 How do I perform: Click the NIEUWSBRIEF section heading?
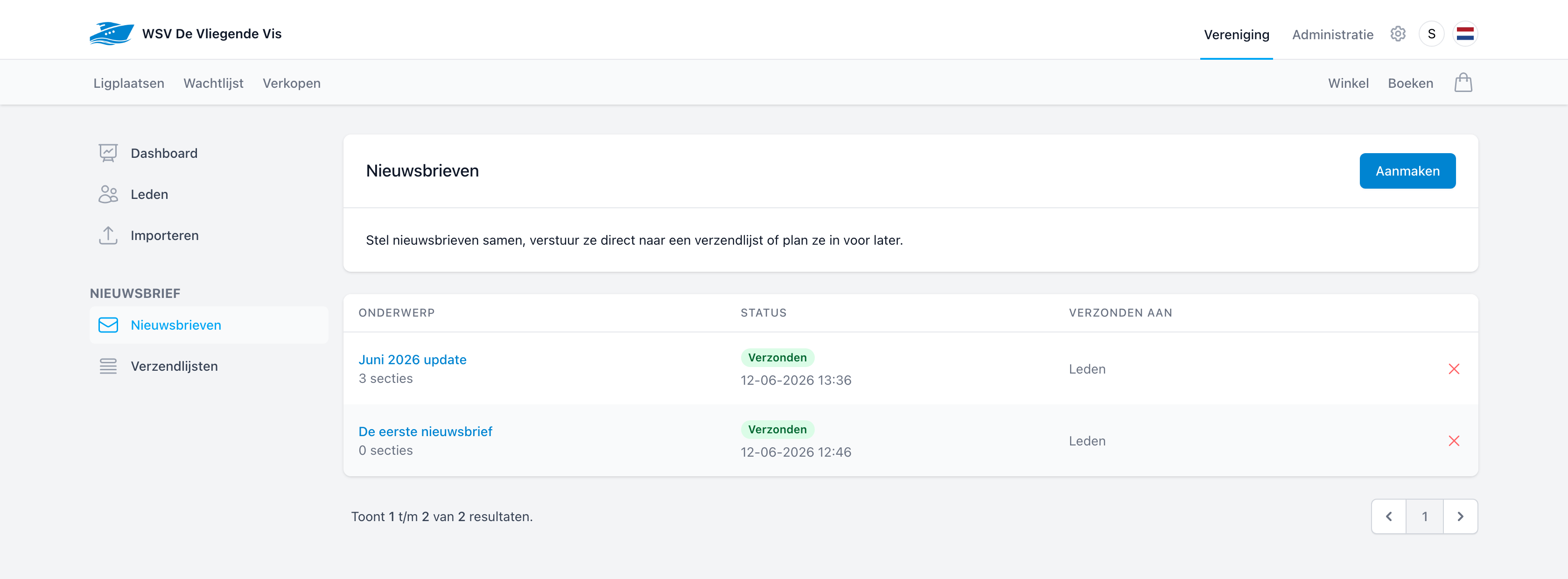(x=135, y=293)
